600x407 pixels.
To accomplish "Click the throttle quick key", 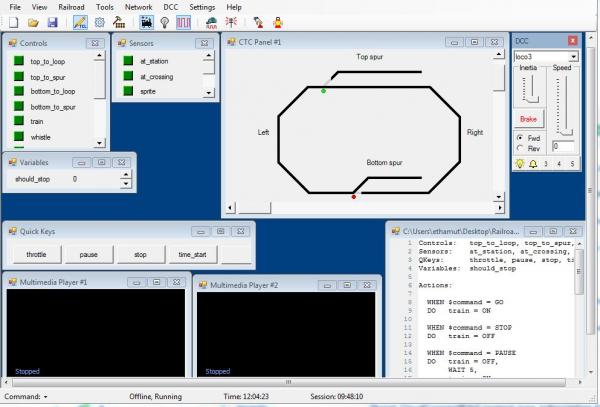I will point(36,254).
